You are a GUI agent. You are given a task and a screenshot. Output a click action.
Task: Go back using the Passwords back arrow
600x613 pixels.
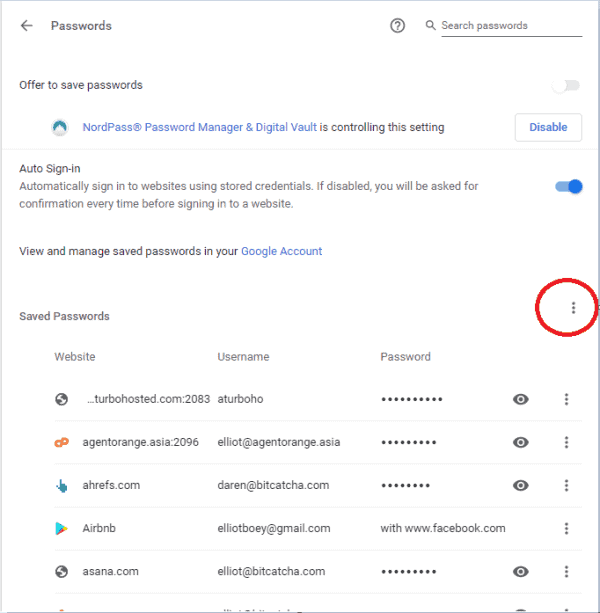(x=27, y=26)
